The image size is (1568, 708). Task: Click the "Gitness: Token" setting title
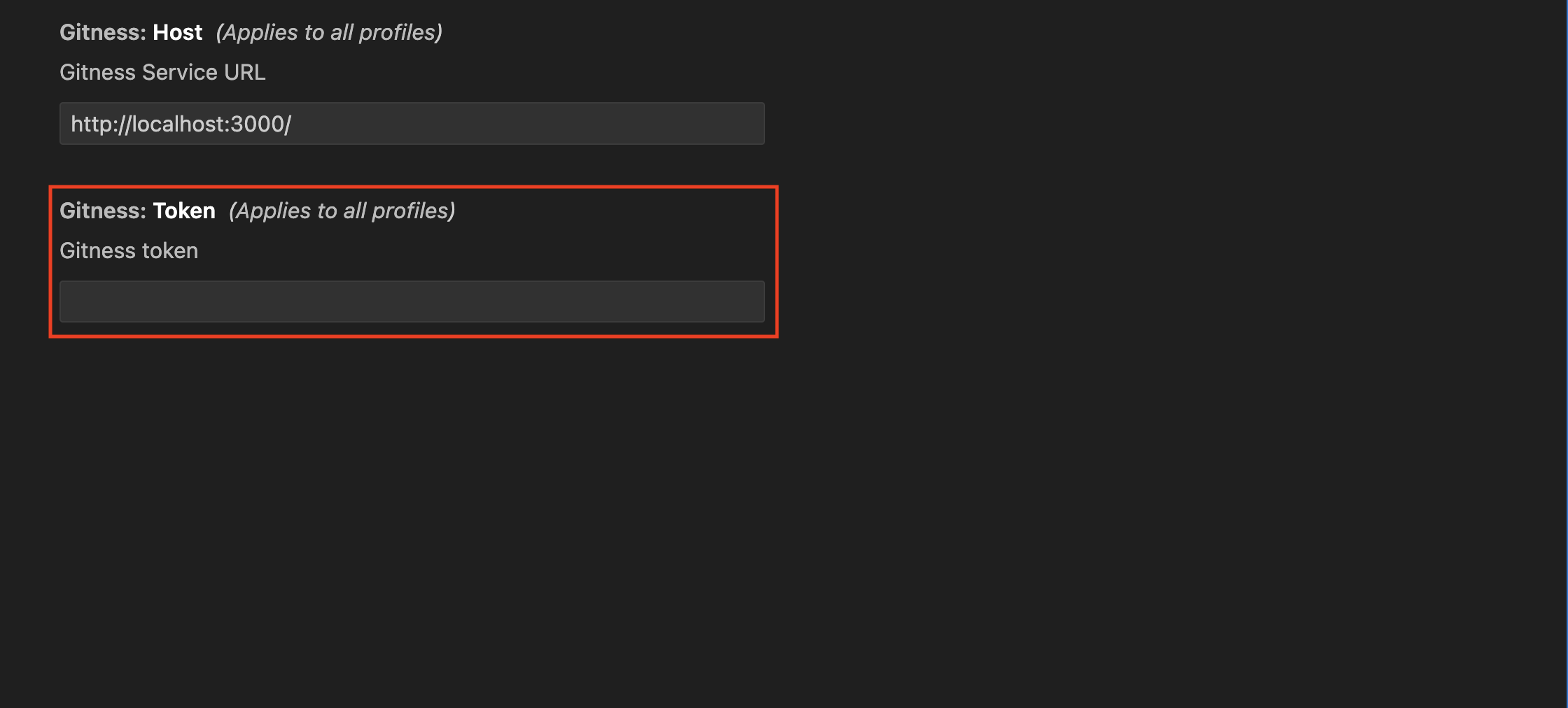pos(137,211)
